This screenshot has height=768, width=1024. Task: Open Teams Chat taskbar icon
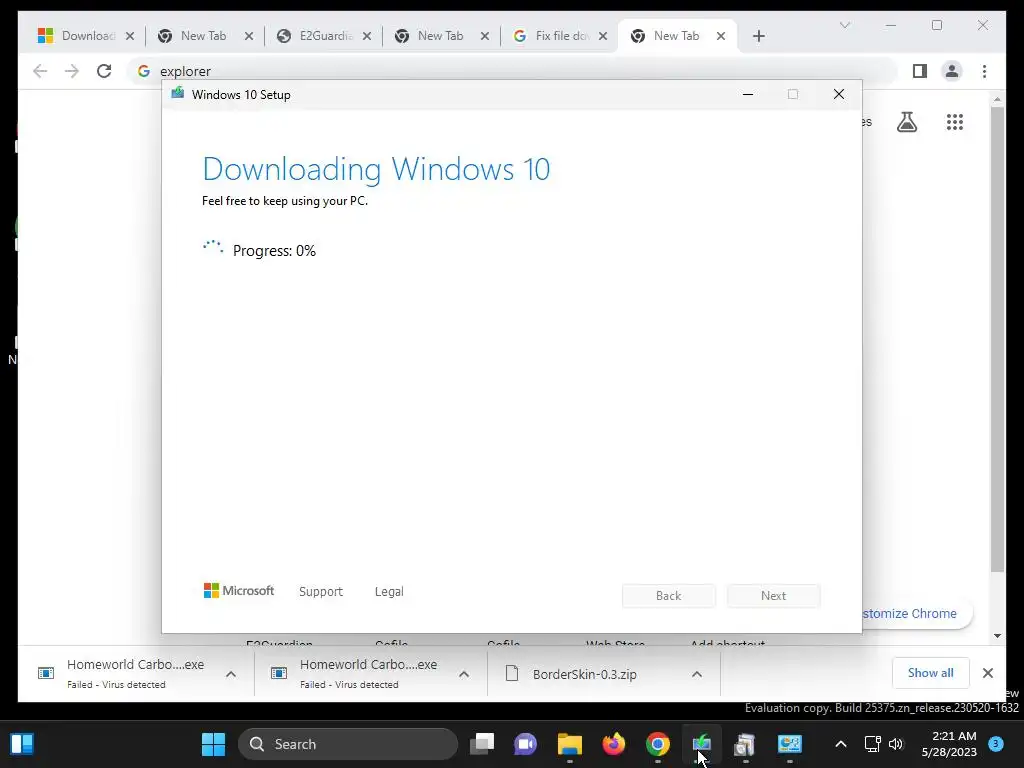[526, 744]
